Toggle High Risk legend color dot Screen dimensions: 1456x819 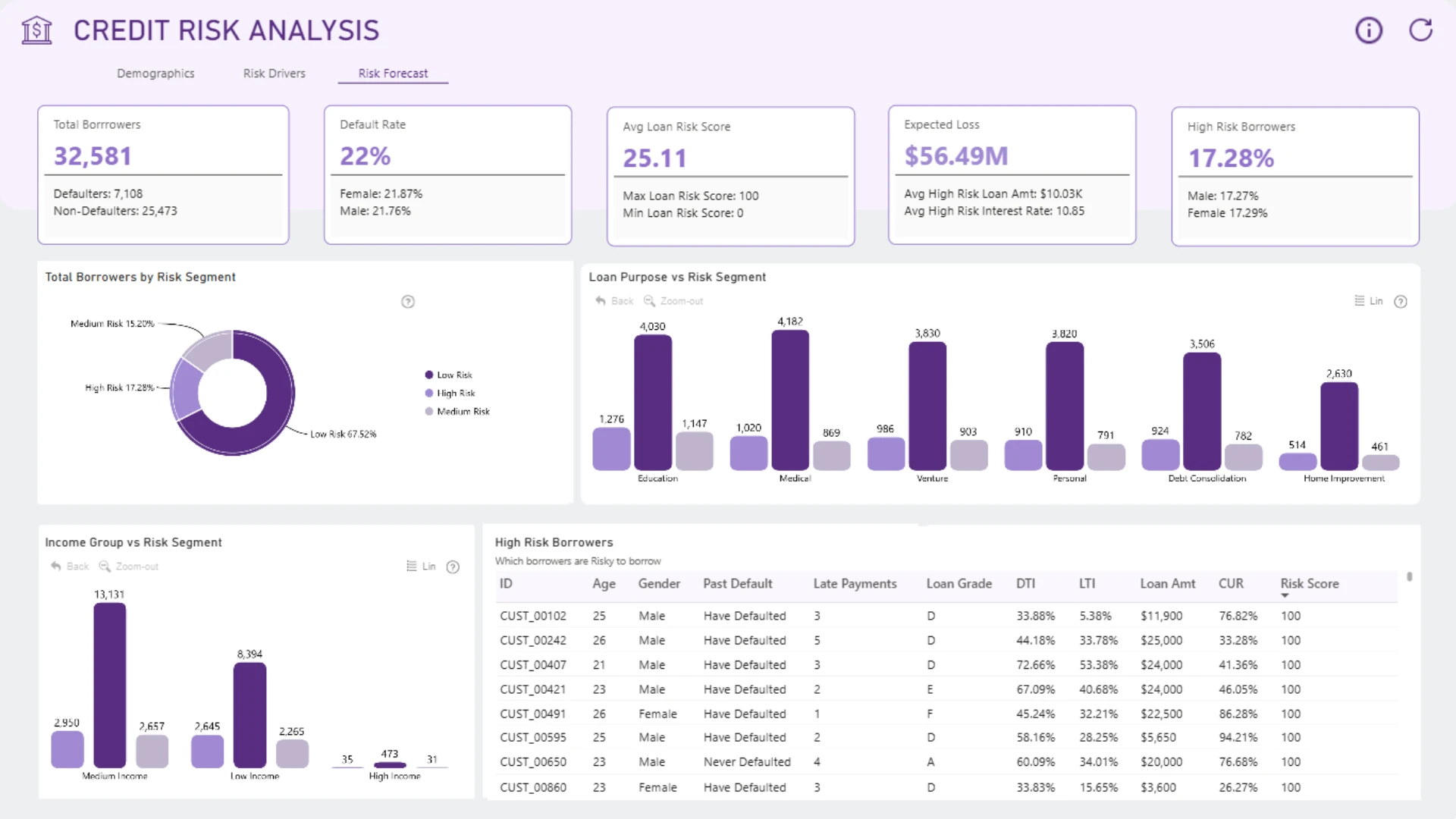(429, 393)
